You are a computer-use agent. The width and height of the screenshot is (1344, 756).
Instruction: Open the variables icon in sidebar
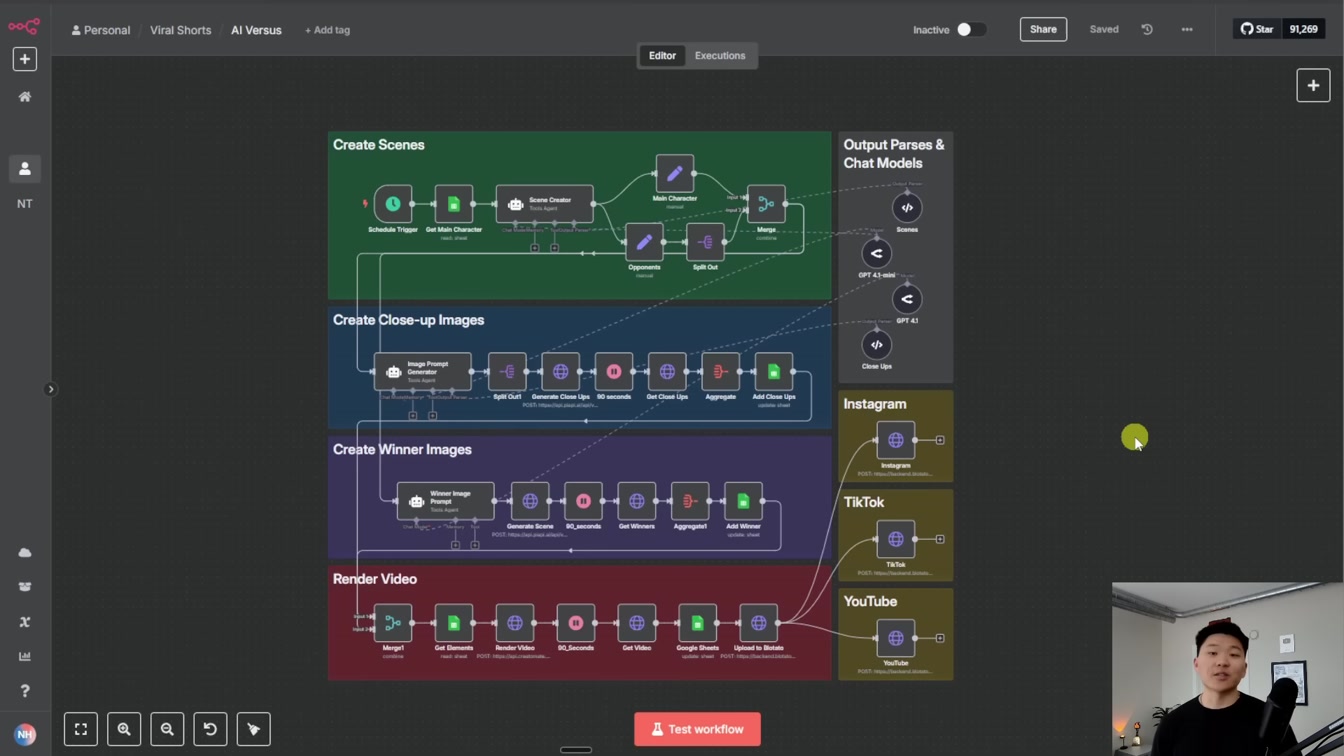click(x=25, y=622)
